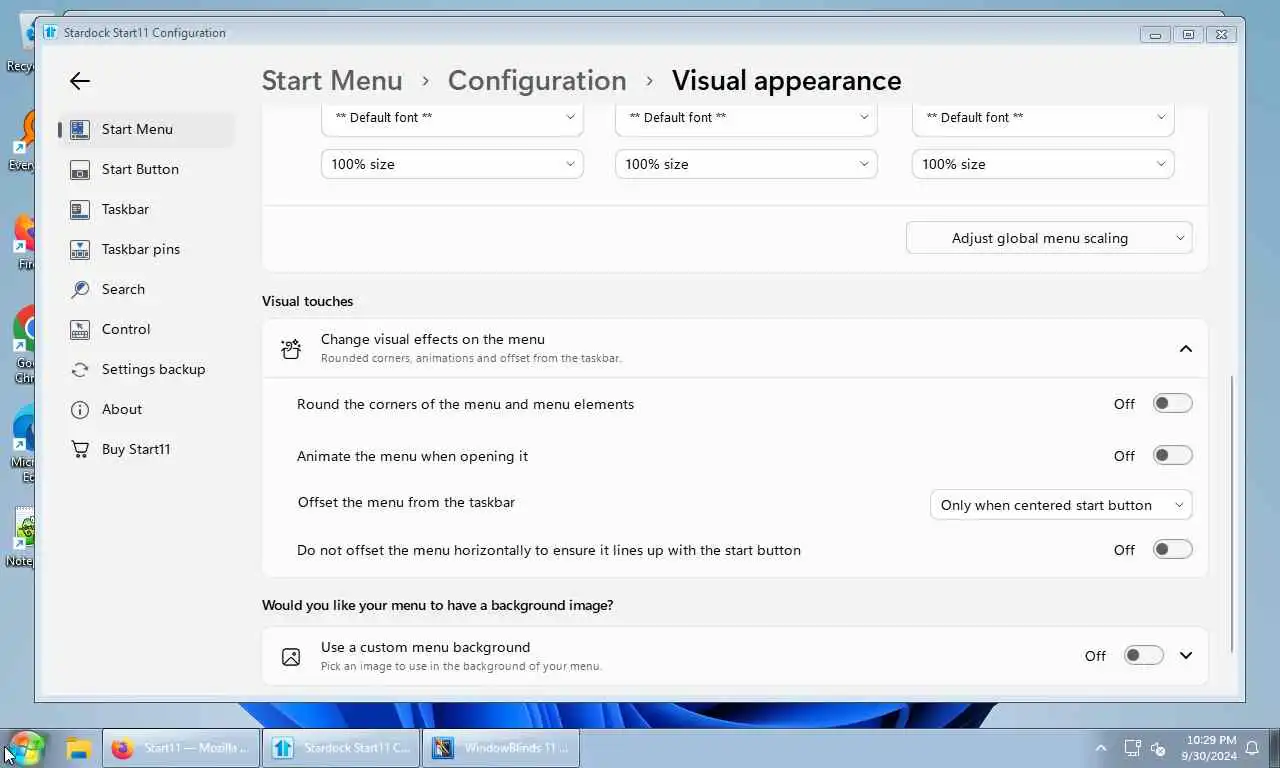The image size is (1280, 768).
Task: Select Start Button in the sidebar
Action: (147, 169)
